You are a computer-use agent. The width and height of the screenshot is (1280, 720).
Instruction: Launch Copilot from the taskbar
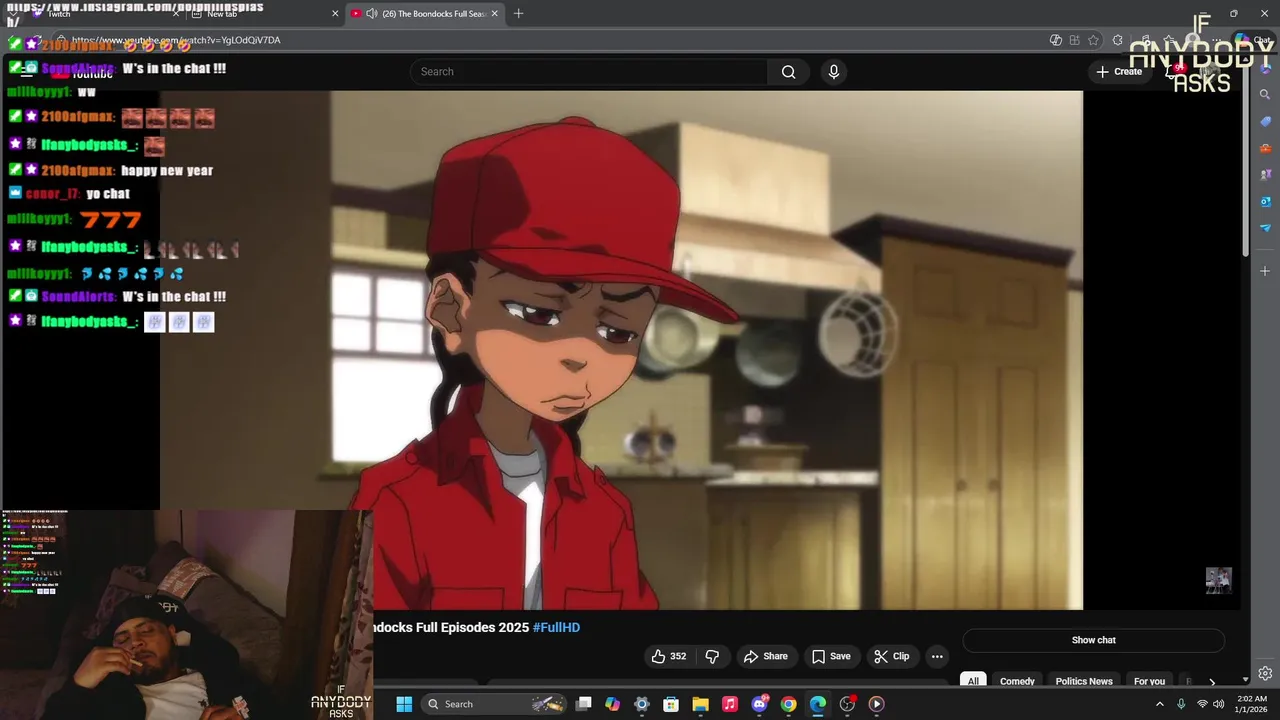(612, 704)
